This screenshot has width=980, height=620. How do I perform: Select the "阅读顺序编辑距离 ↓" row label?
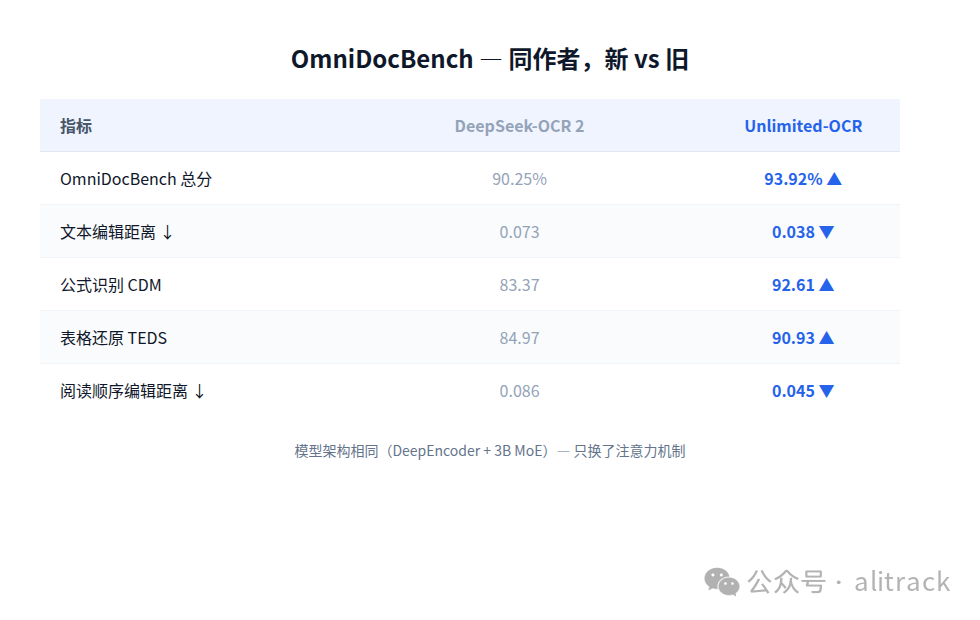coord(132,391)
